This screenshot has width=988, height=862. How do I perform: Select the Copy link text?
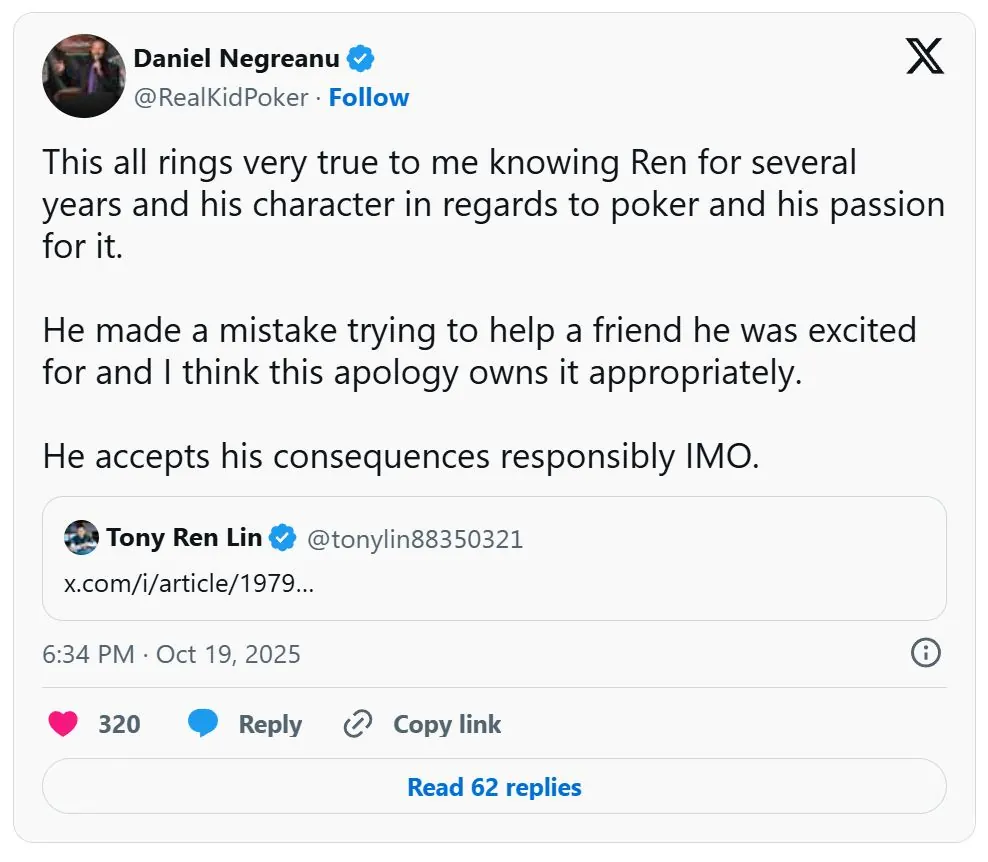coord(447,724)
